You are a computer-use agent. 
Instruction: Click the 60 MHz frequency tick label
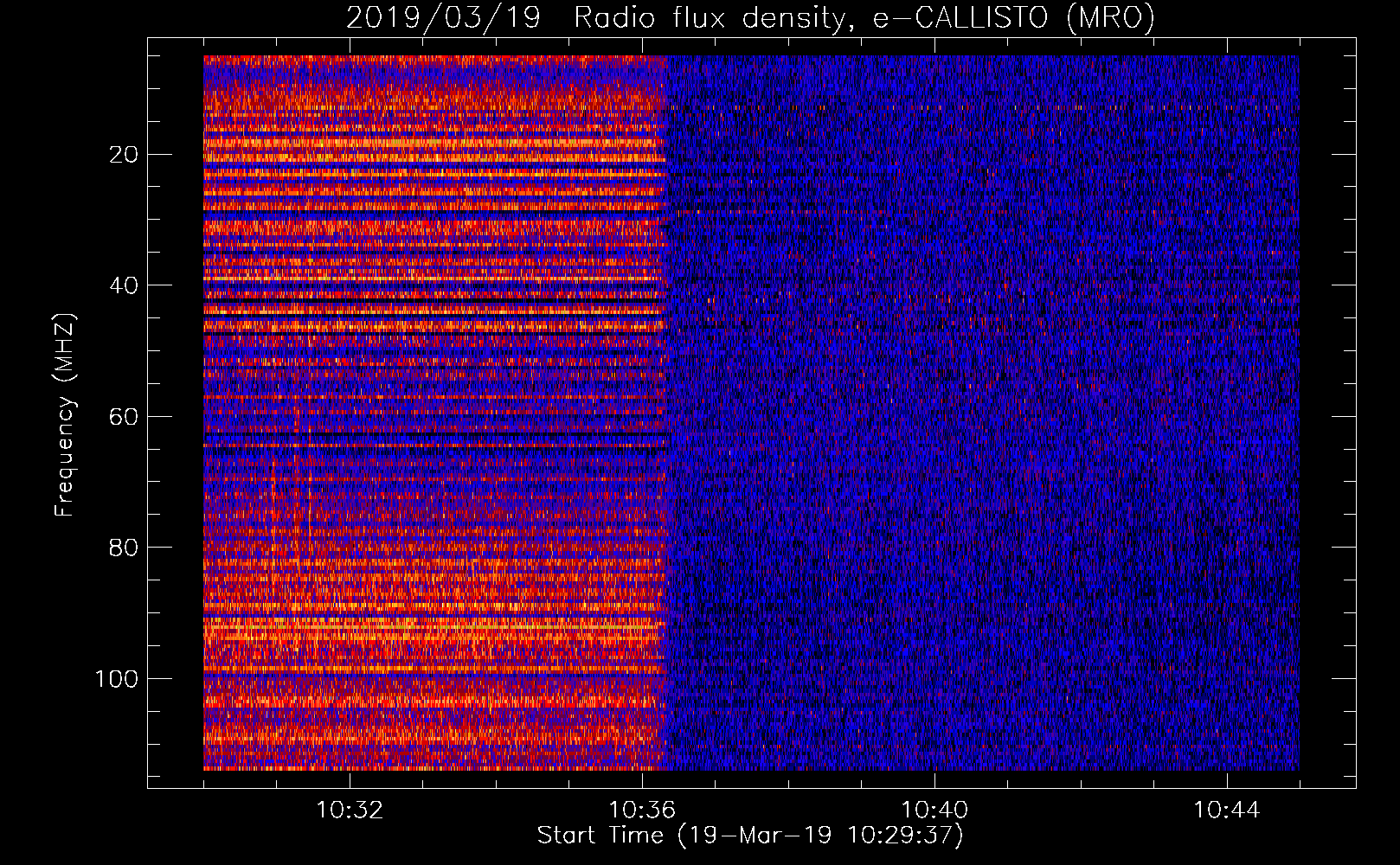(125, 417)
